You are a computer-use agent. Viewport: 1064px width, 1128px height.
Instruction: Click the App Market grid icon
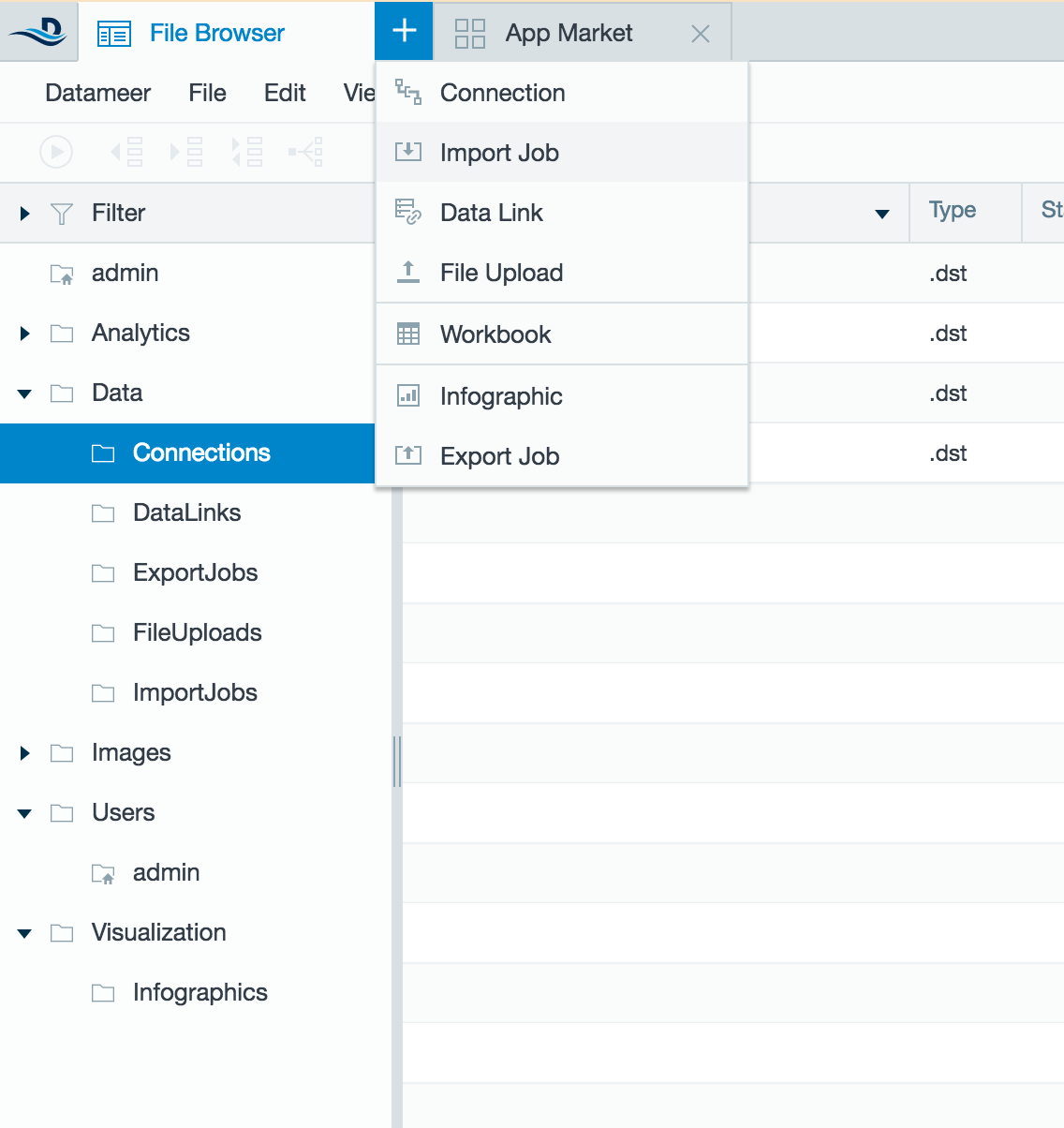470,34
